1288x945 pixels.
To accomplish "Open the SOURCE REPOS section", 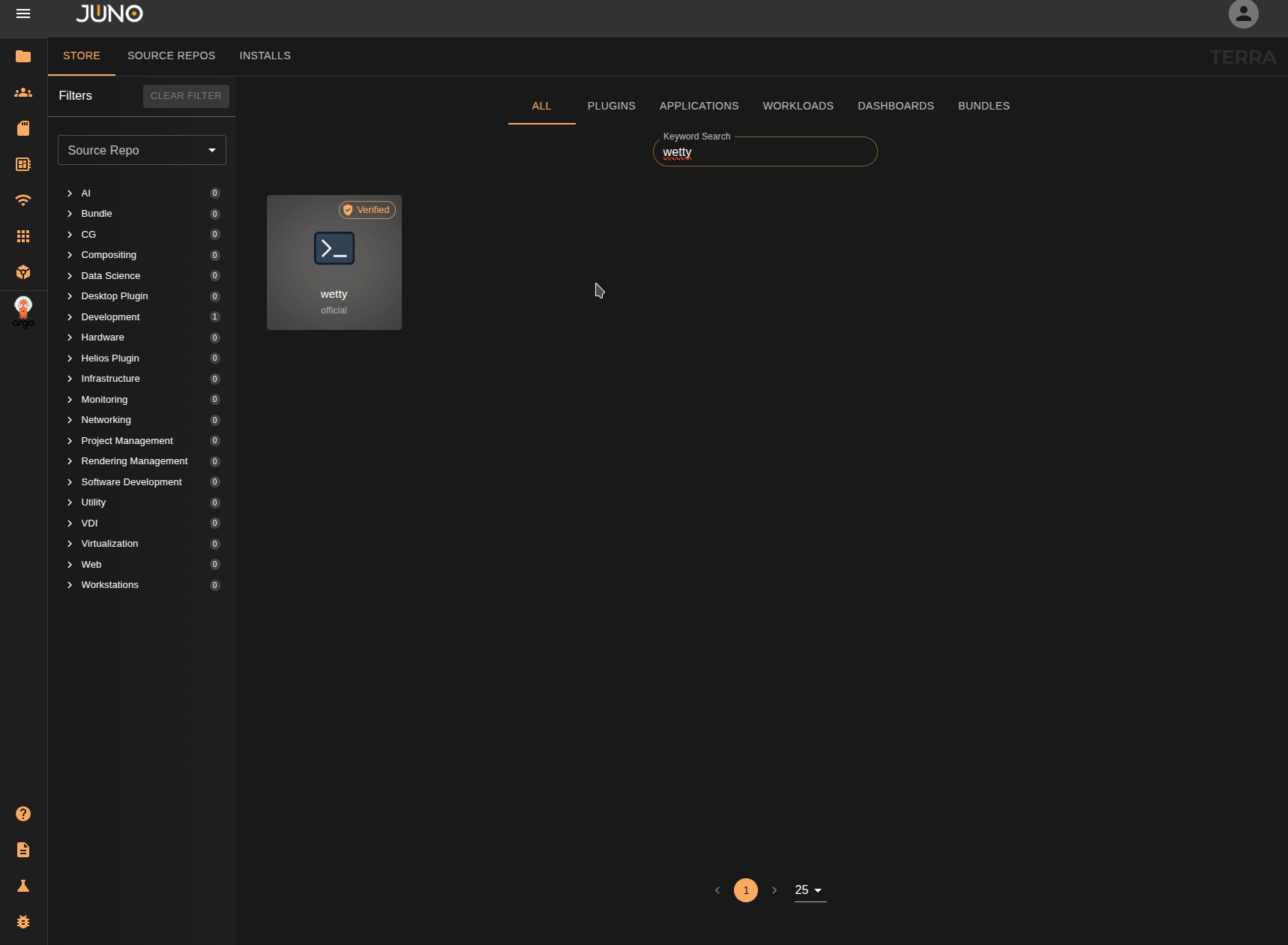I will pos(171,55).
